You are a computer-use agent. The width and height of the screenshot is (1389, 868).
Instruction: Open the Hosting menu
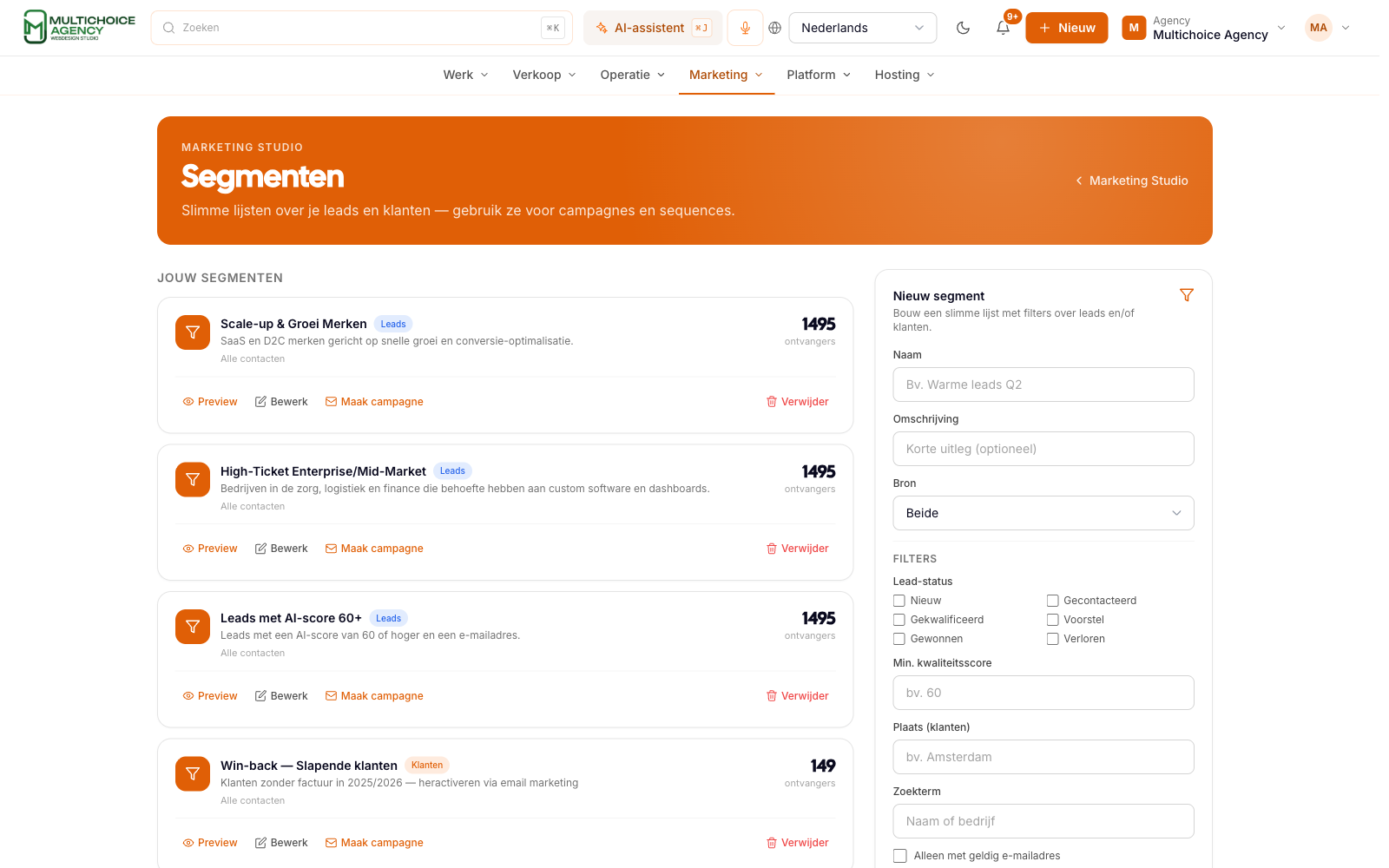tap(905, 75)
